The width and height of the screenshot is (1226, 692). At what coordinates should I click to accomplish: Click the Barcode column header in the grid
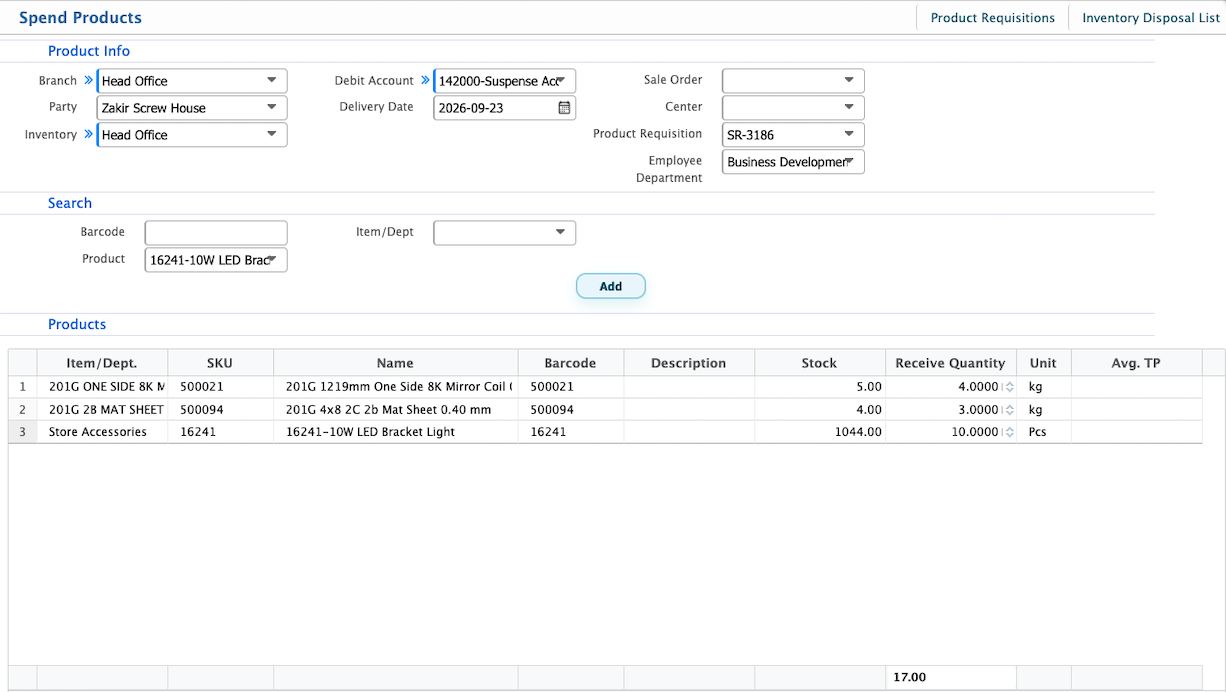point(570,363)
